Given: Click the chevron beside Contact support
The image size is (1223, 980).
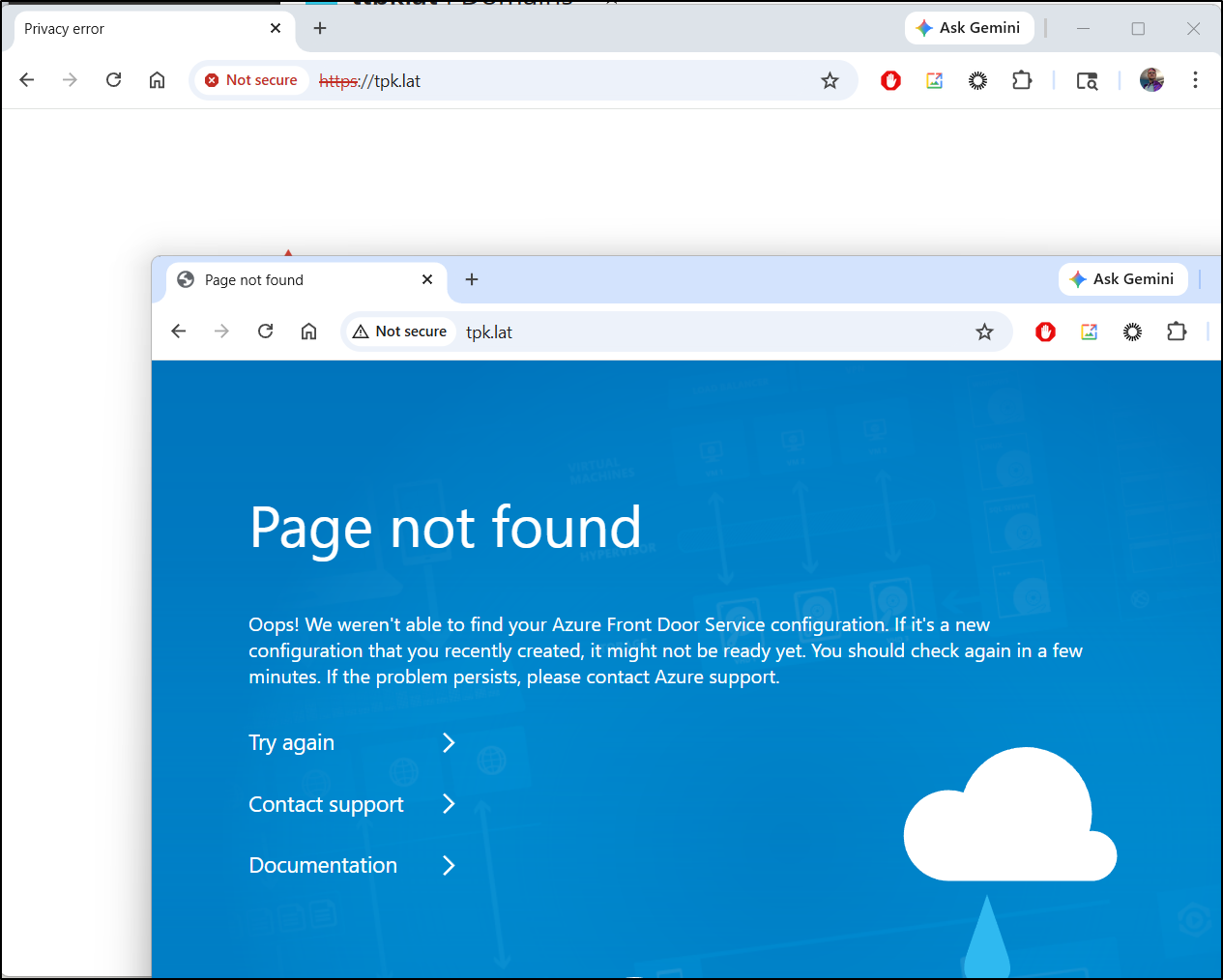Looking at the screenshot, I should 449,804.
